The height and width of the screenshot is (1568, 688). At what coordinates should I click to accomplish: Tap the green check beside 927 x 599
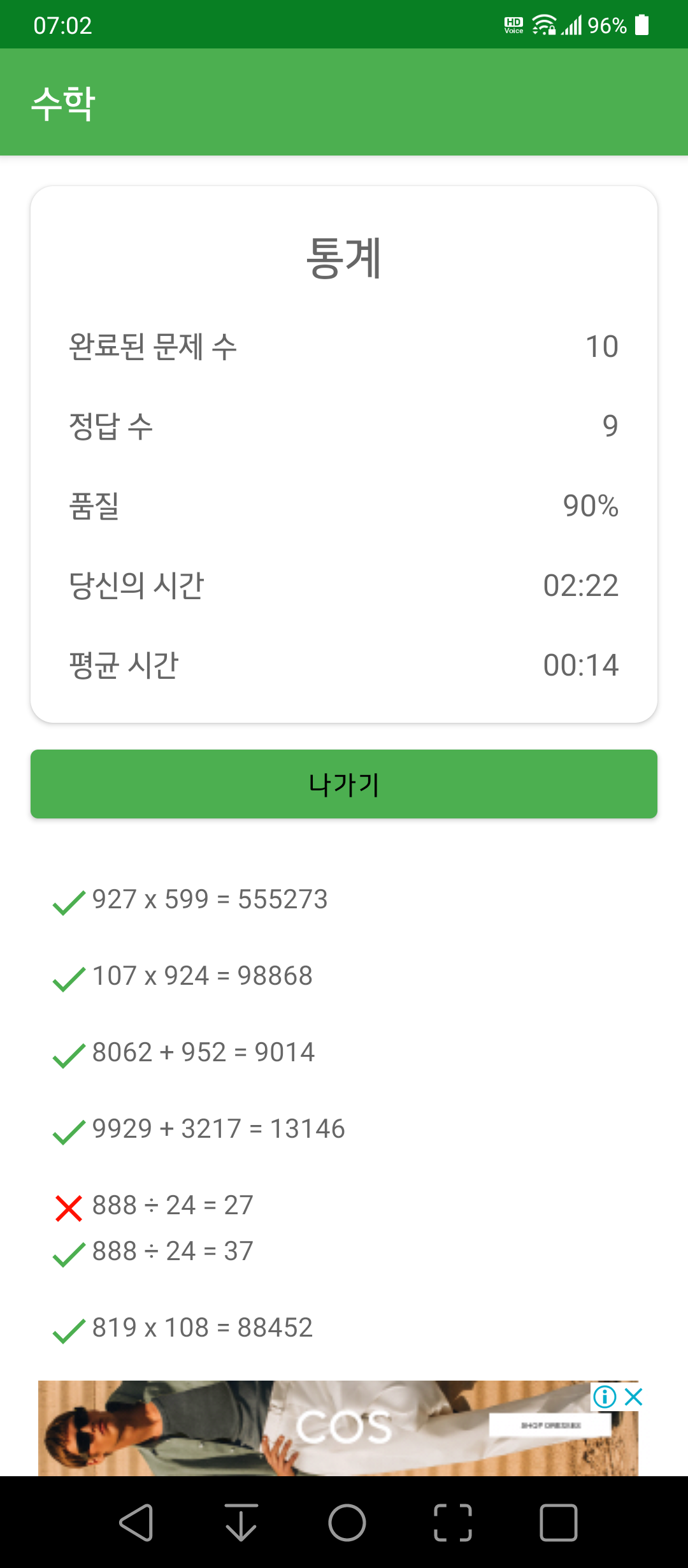(69, 902)
